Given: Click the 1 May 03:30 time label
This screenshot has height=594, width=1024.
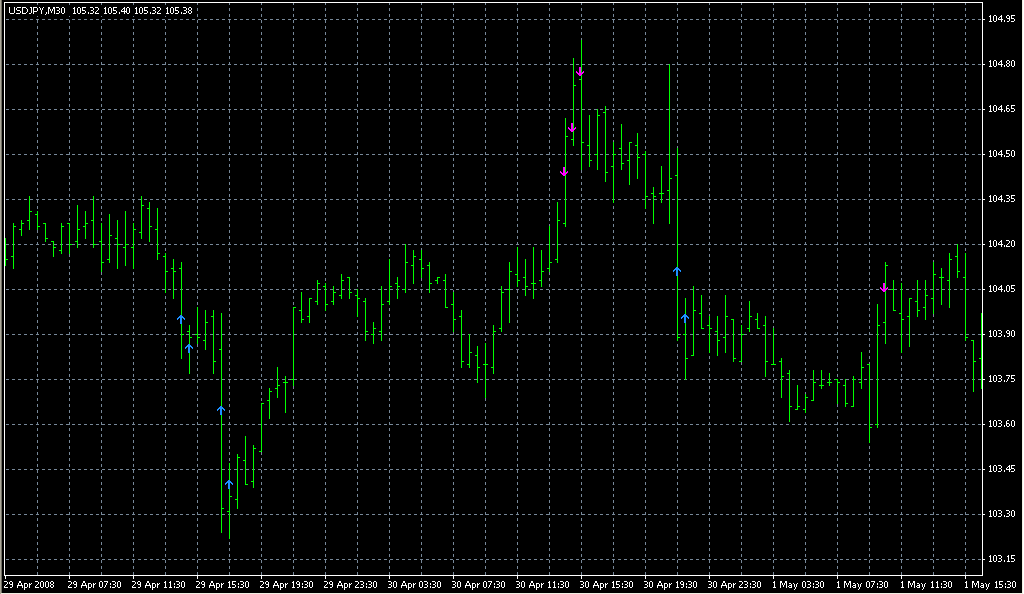Looking at the screenshot, I should pos(798,584).
